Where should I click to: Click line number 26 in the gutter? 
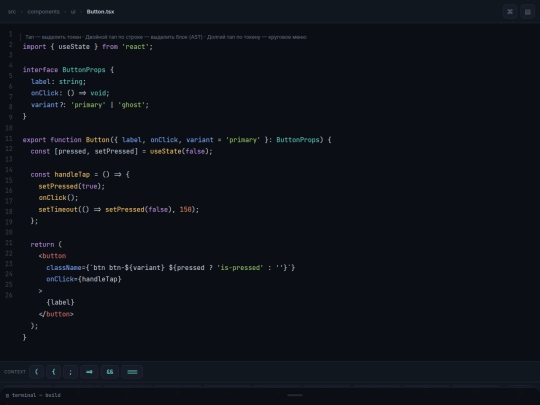tap(9, 295)
